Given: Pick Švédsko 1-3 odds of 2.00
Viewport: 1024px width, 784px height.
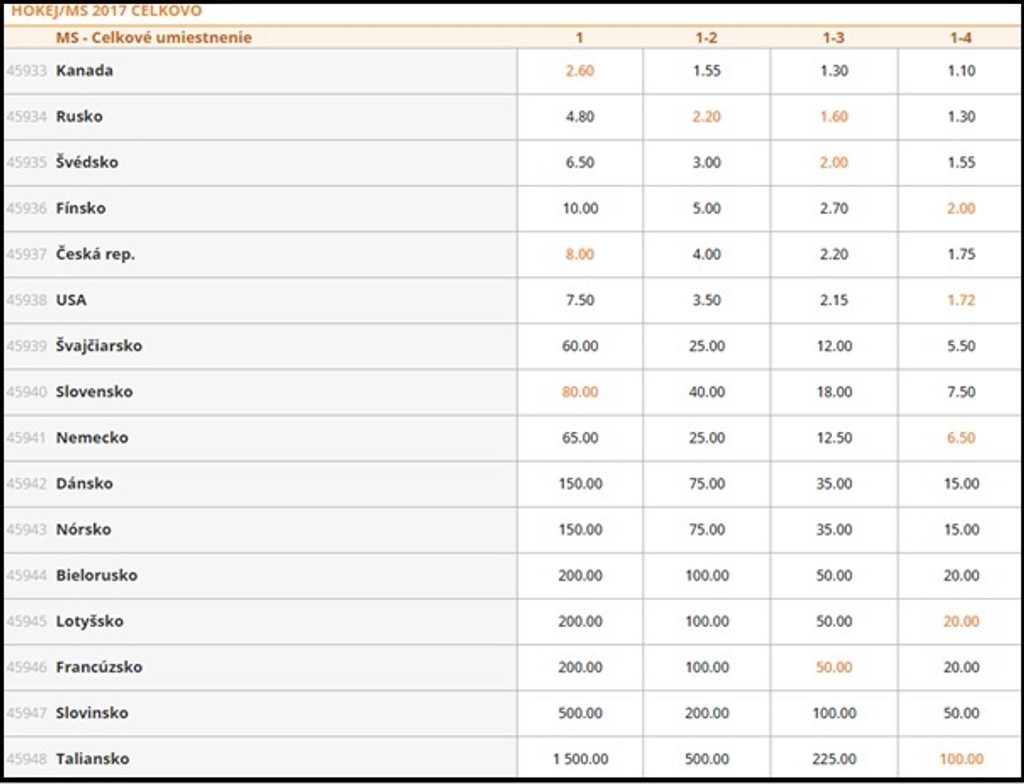Looking at the screenshot, I should 833,163.
